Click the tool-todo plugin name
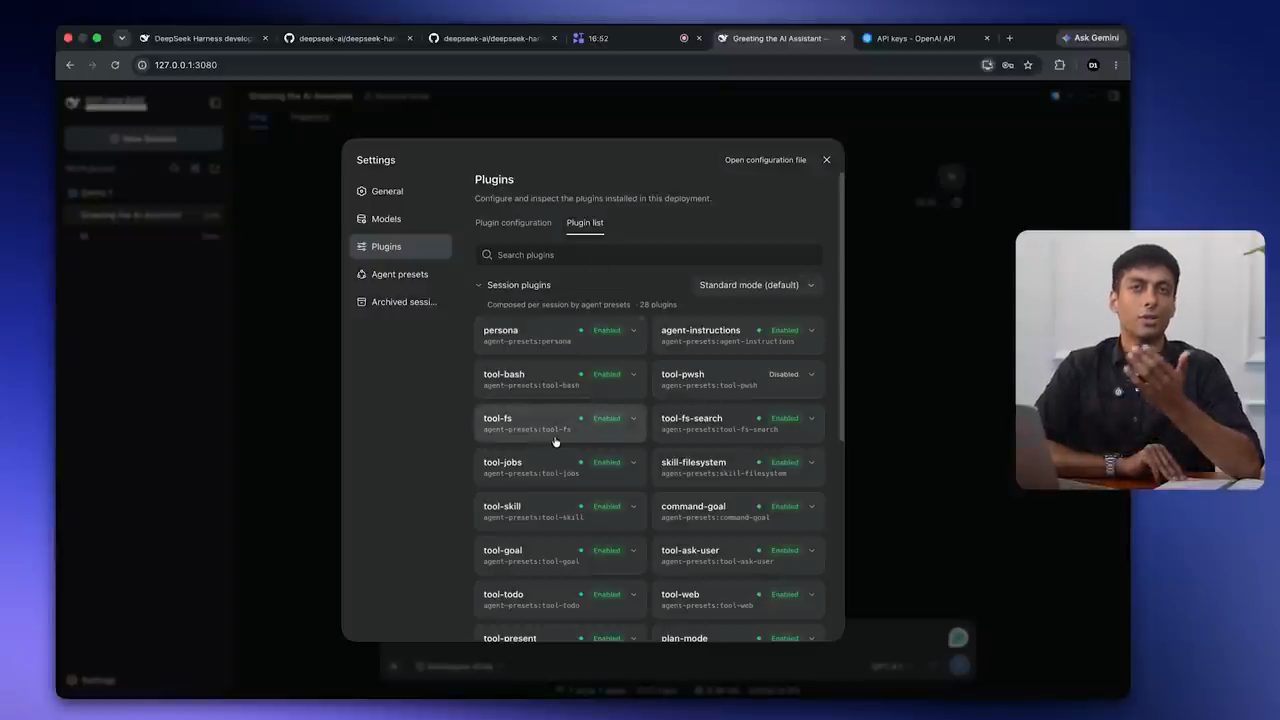The image size is (1280, 720). point(503,594)
